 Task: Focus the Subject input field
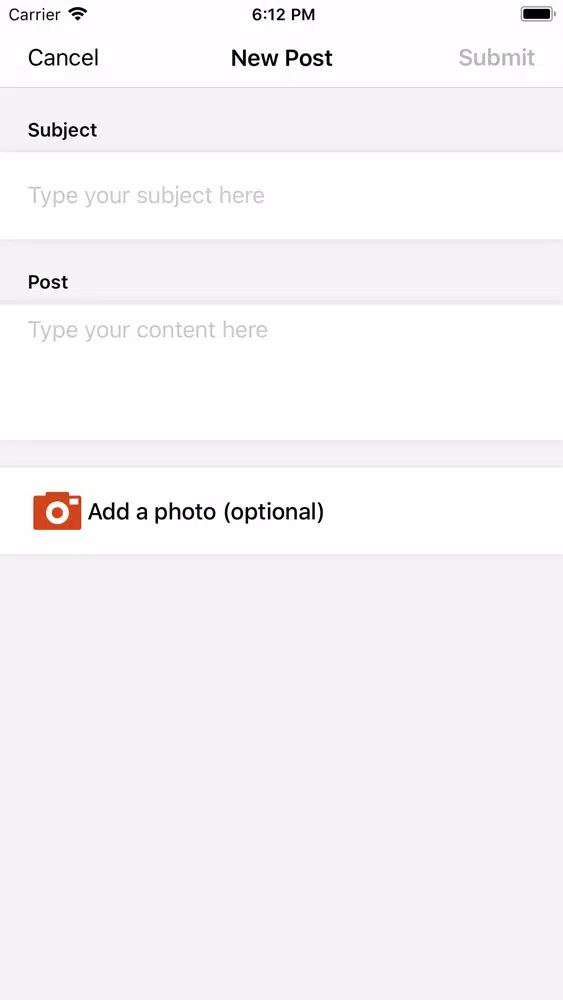click(x=281, y=195)
